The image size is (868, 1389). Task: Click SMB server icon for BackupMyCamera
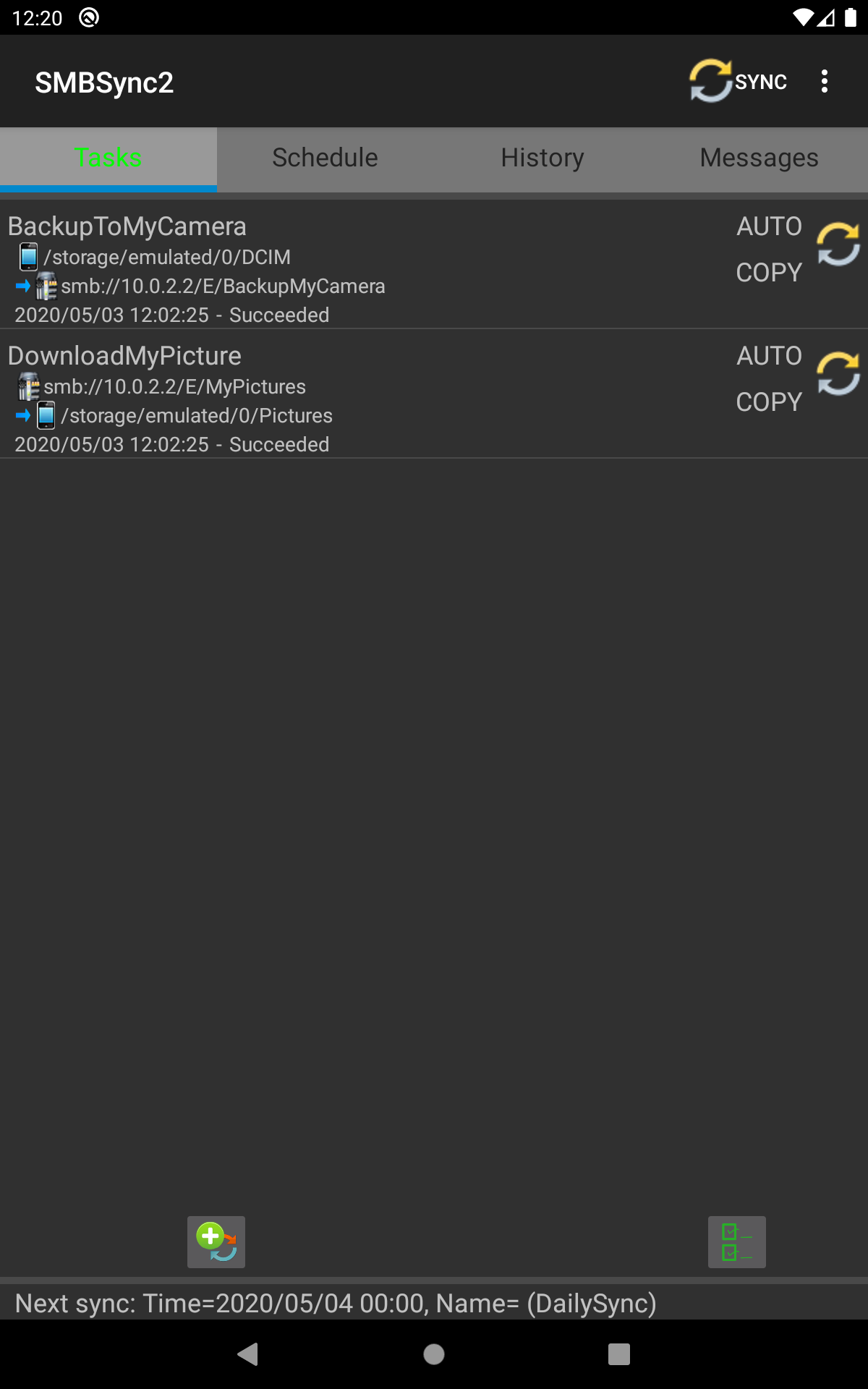pos(46,286)
